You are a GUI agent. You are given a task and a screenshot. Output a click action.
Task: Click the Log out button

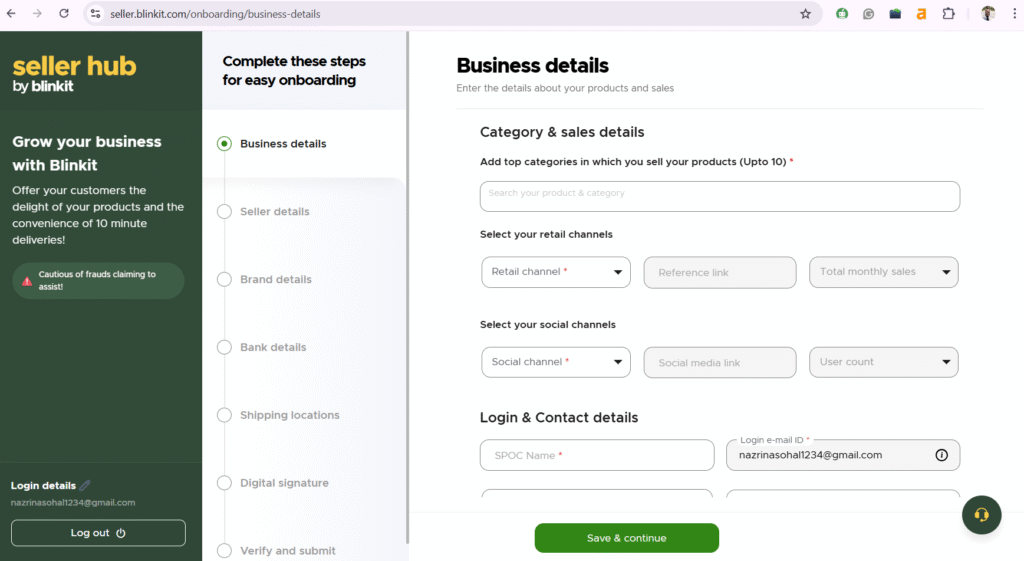[x=98, y=533]
